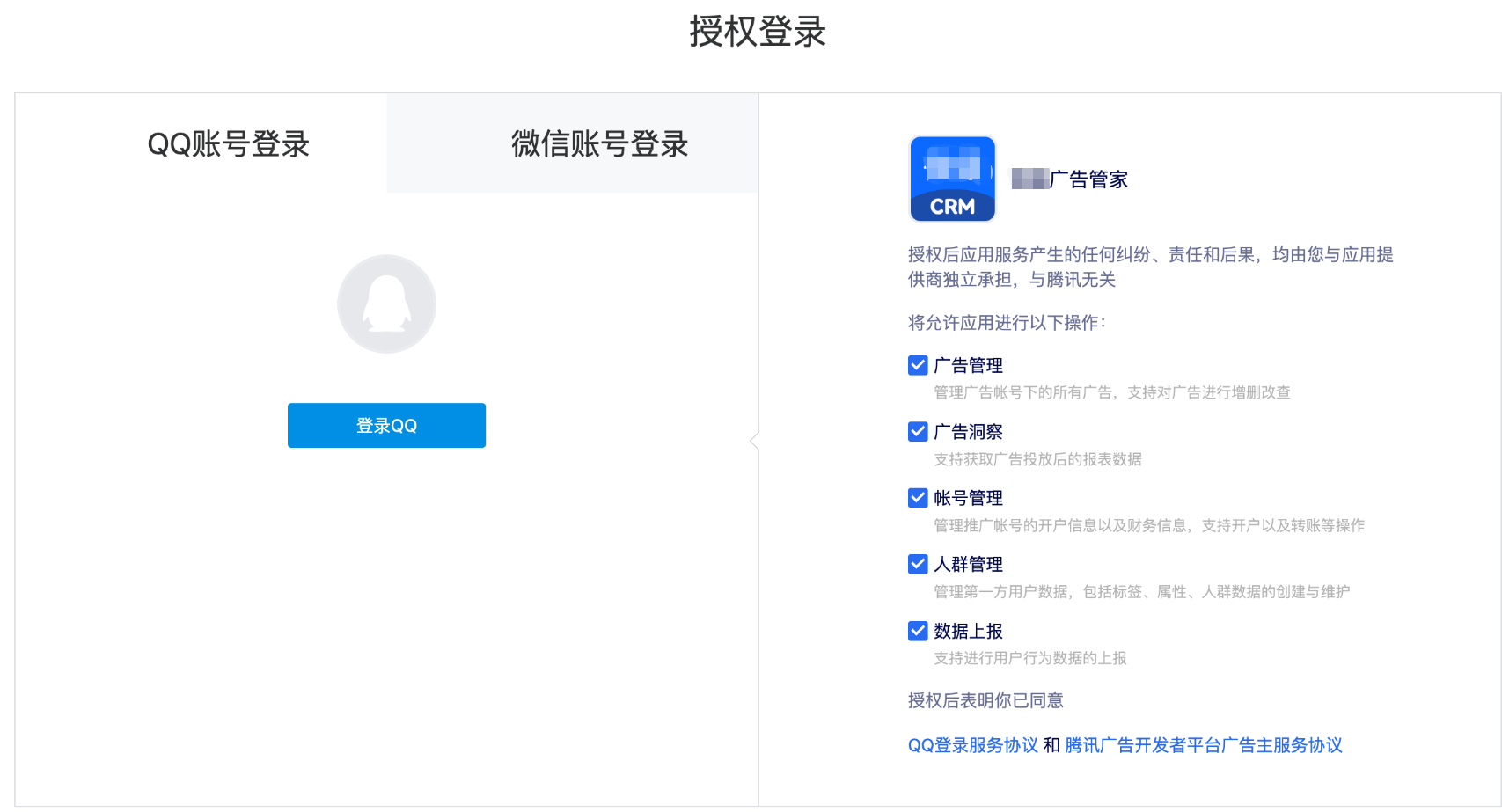Click the QQ penguin avatar placeholder
The image size is (1502, 812).
point(386,304)
